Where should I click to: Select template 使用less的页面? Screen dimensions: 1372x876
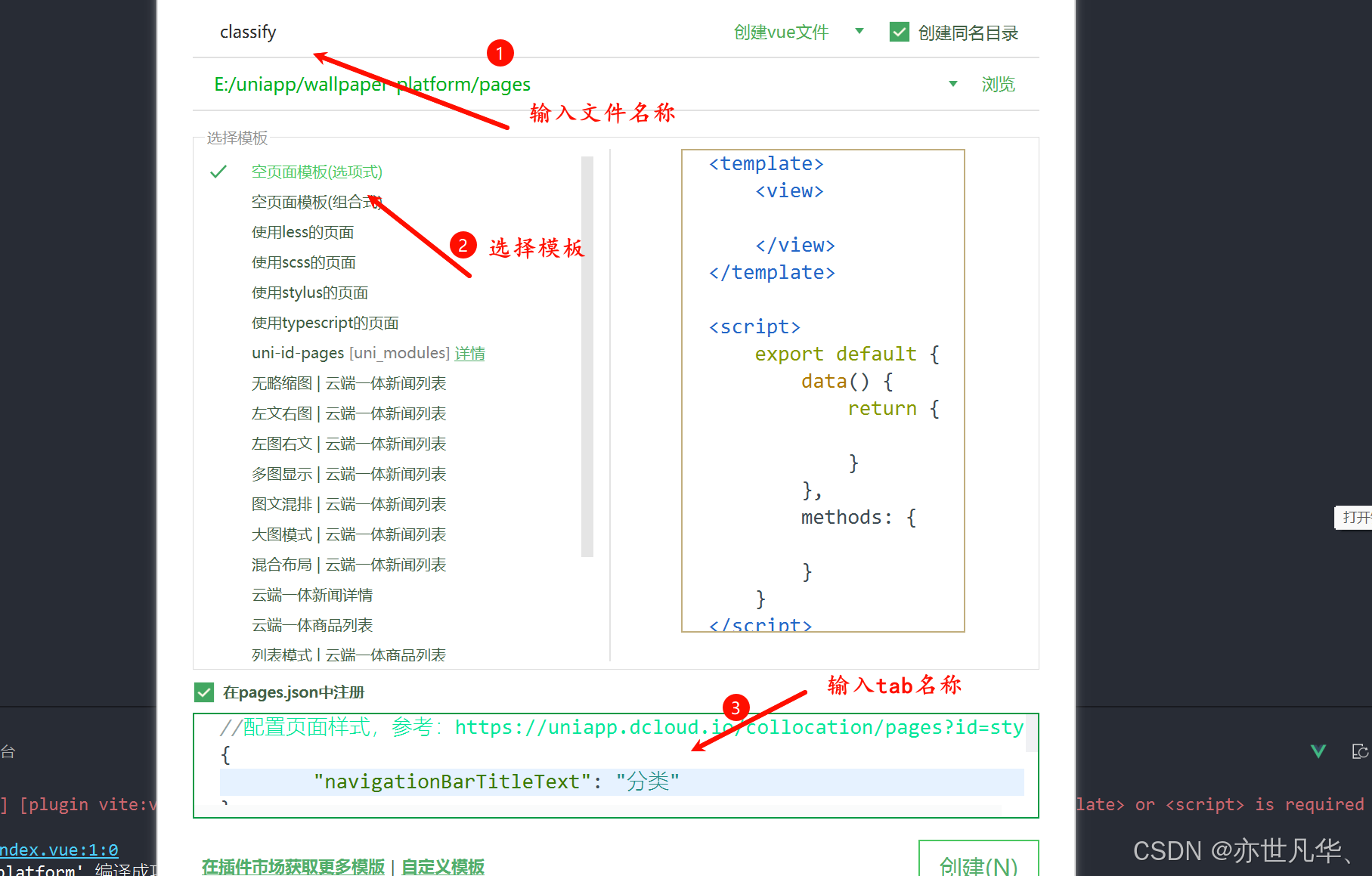(302, 232)
